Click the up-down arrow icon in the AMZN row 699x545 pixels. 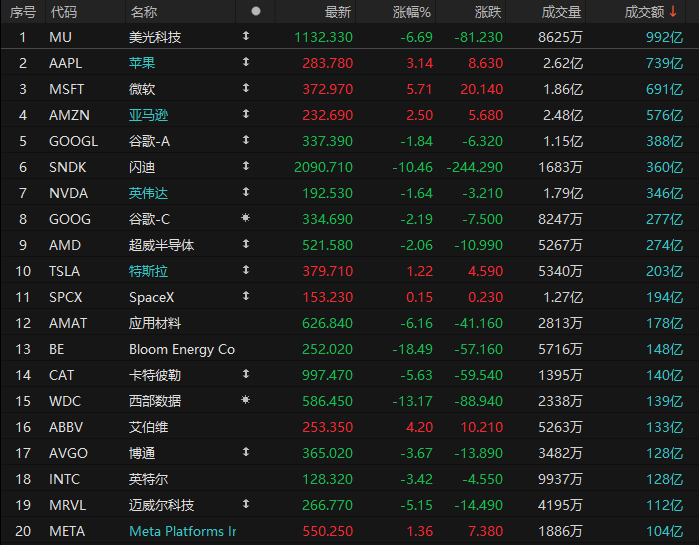(246, 114)
